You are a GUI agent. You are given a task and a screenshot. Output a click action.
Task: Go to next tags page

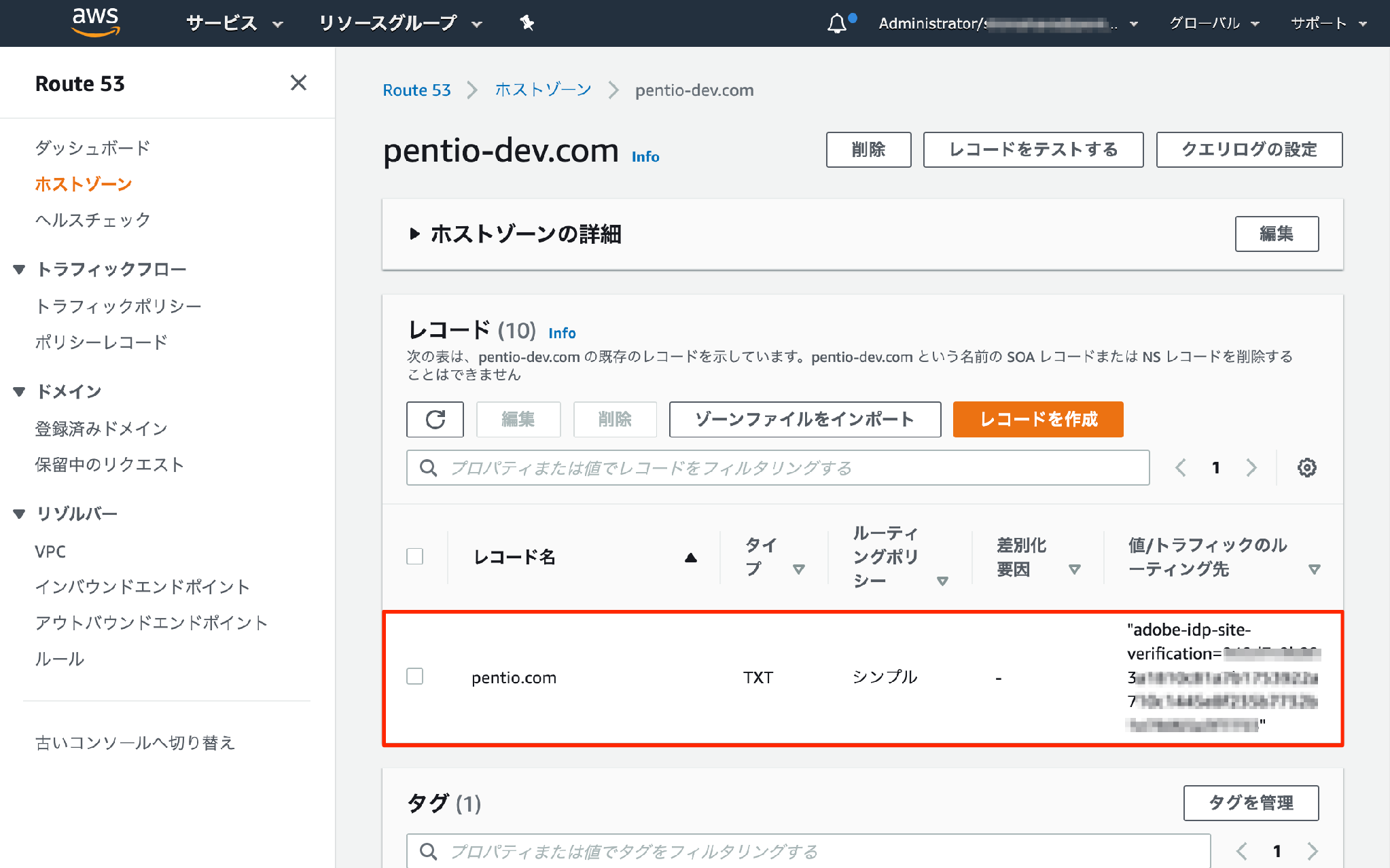(x=1313, y=851)
